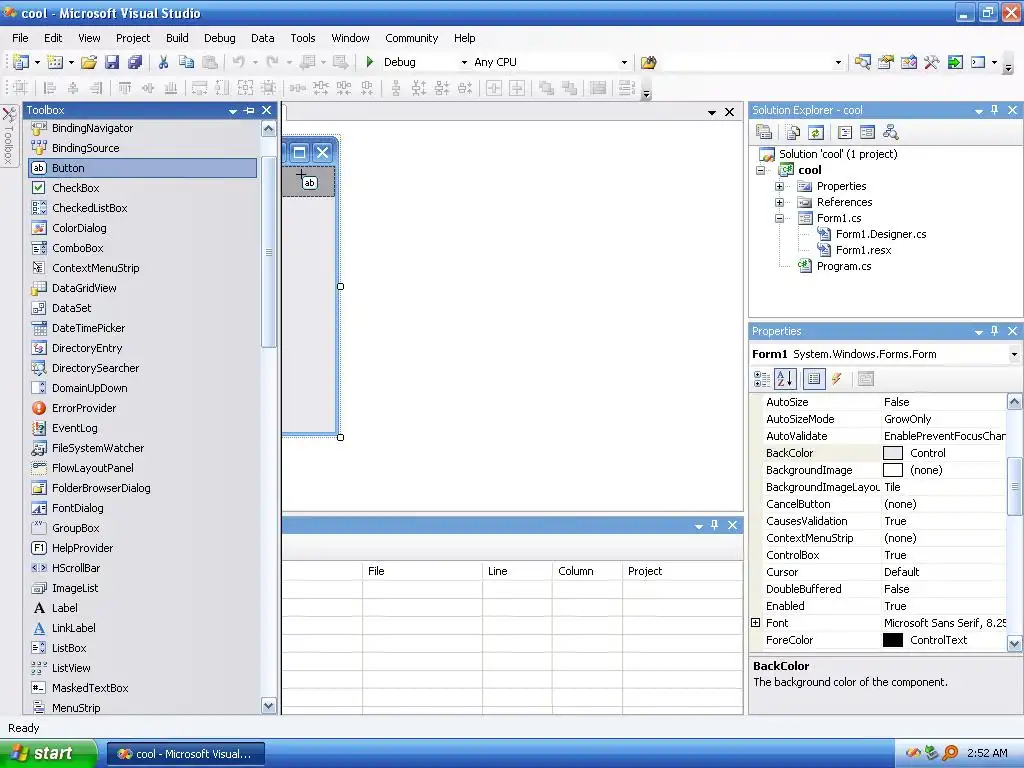Click the Open File folder icon
1024x768 pixels.
tap(89, 62)
